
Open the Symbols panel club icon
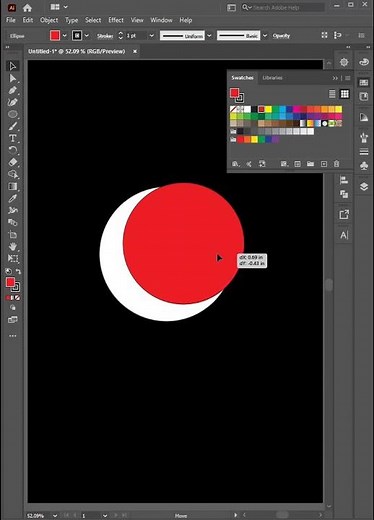tap(364, 166)
